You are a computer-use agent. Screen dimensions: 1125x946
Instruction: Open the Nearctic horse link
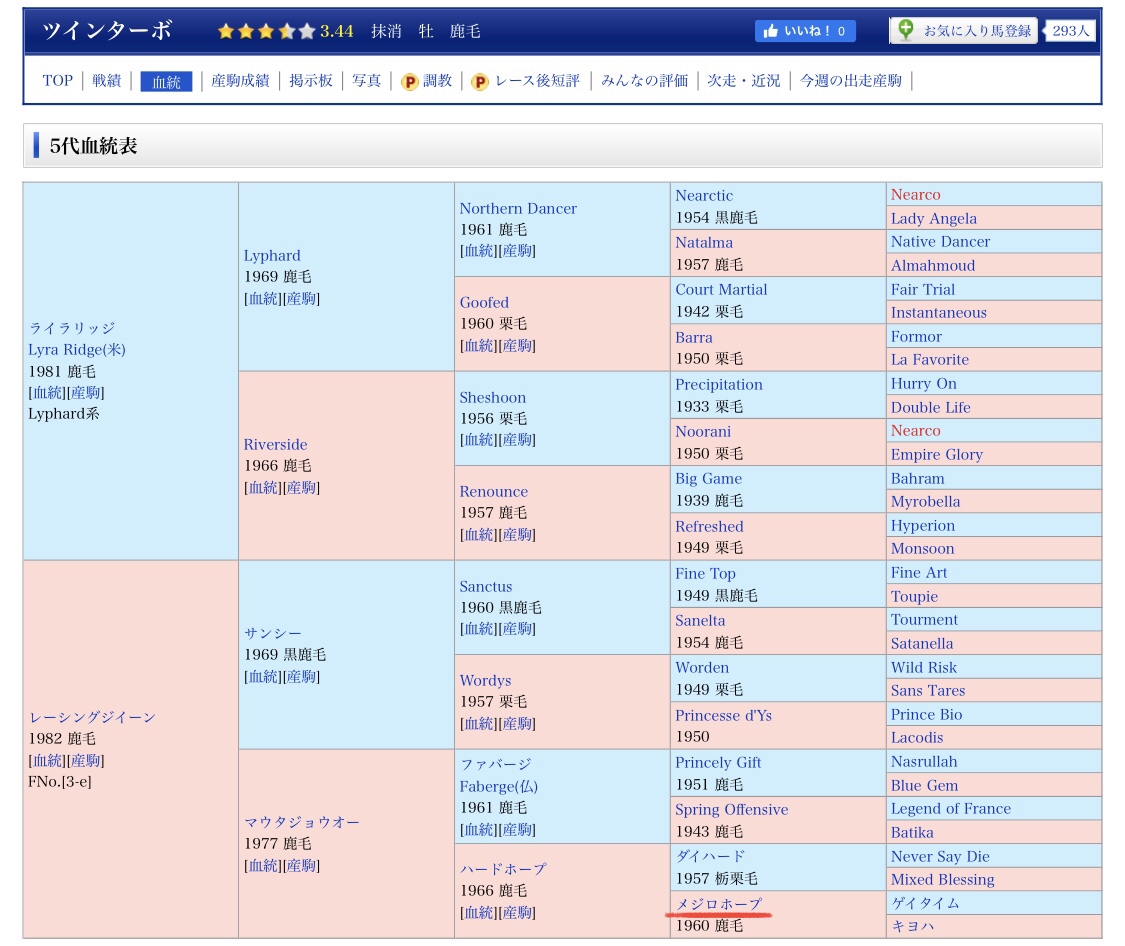[x=704, y=195]
